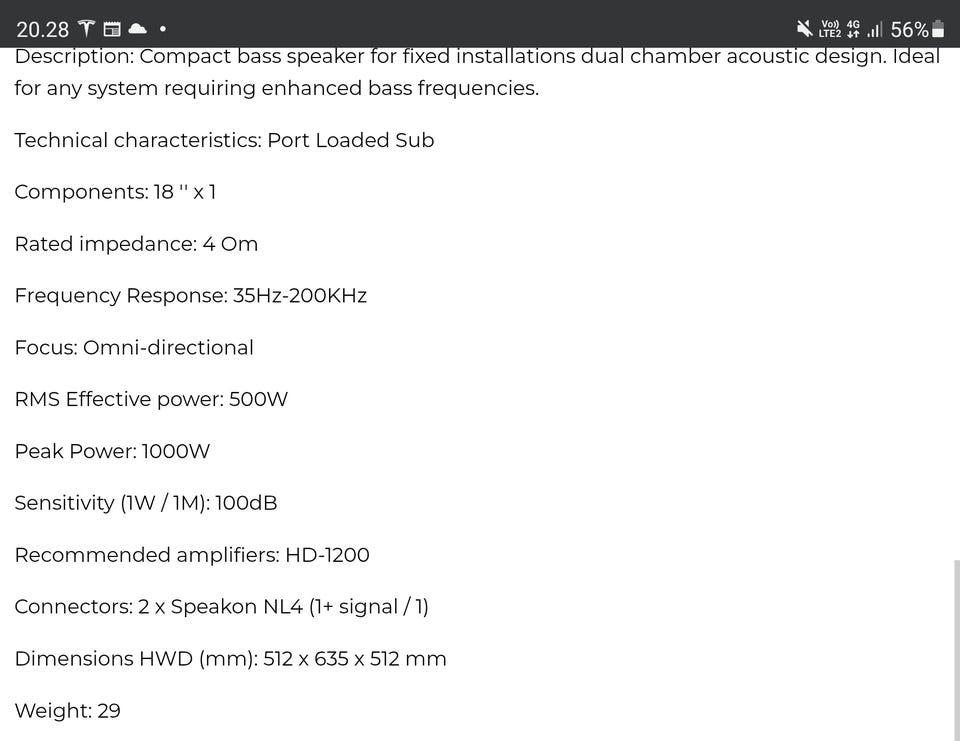This screenshot has height=741, width=960.
Task: Click the Frequency Response 35Hz-200KHz line
Action: [190, 296]
